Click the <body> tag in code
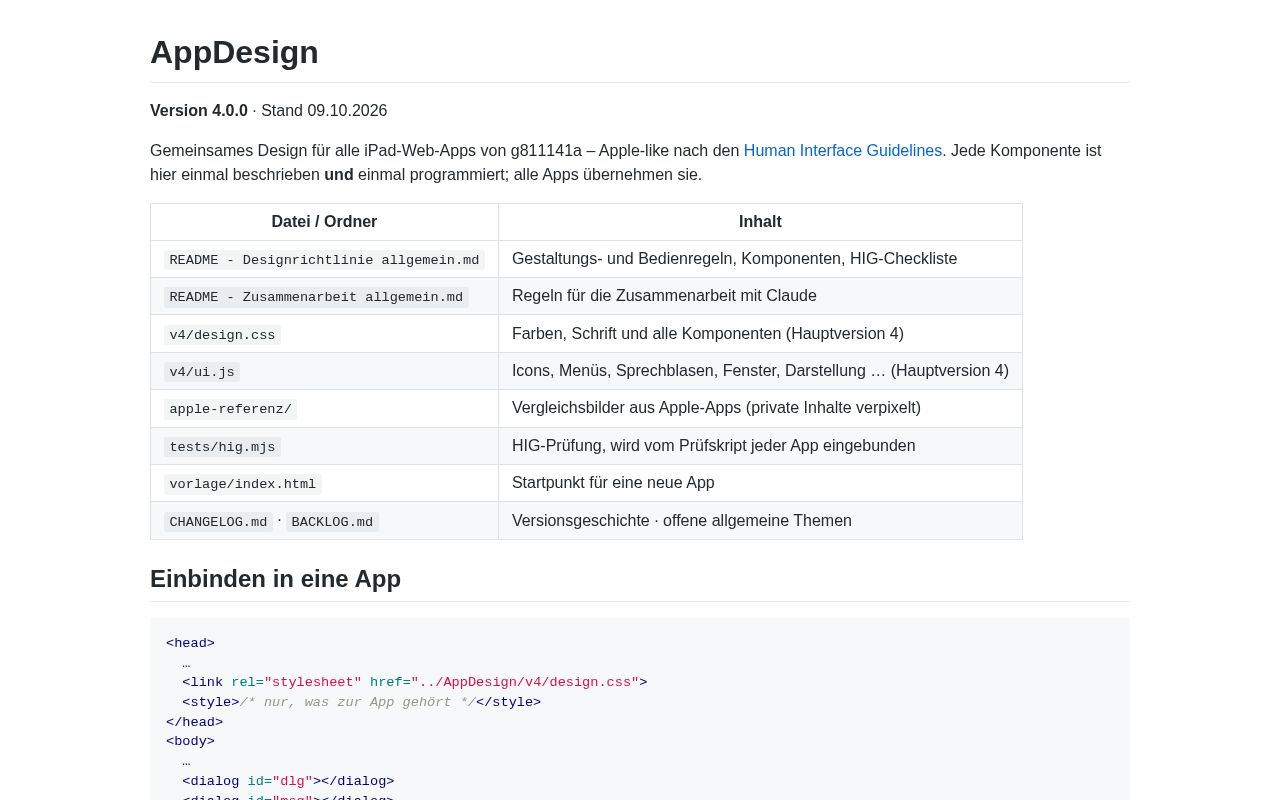Screen dimensions: 1280x800 tap(190, 742)
